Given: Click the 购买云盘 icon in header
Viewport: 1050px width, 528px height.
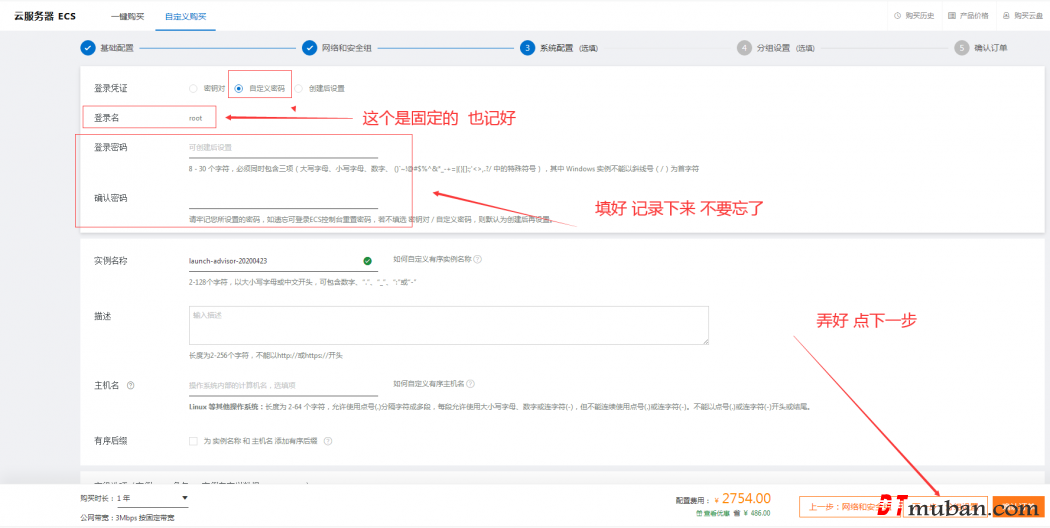Looking at the screenshot, I should (x=1006, y=16).
